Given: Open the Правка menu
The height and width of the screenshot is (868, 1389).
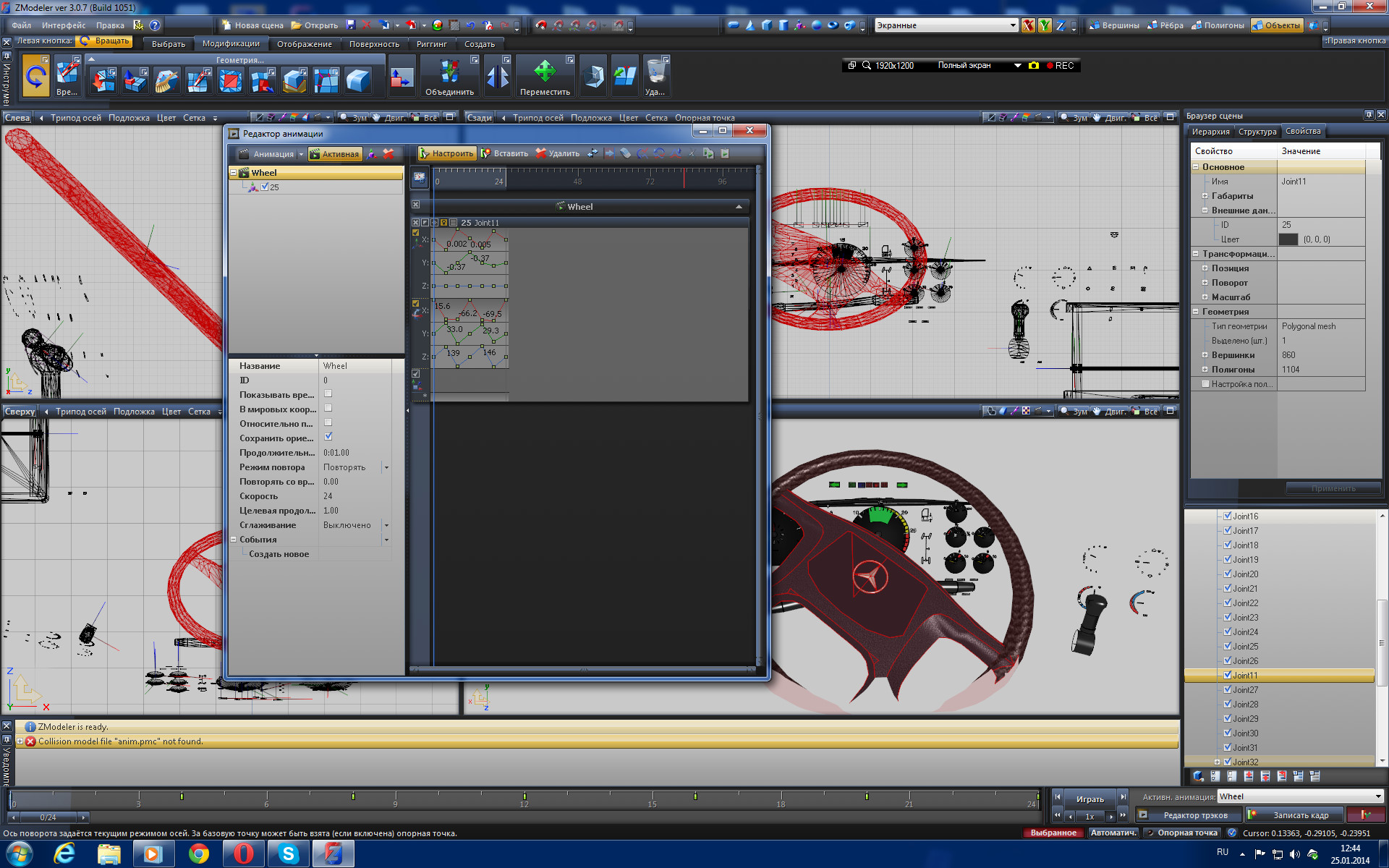Looking at the screenshot, I should pos(110,25).
